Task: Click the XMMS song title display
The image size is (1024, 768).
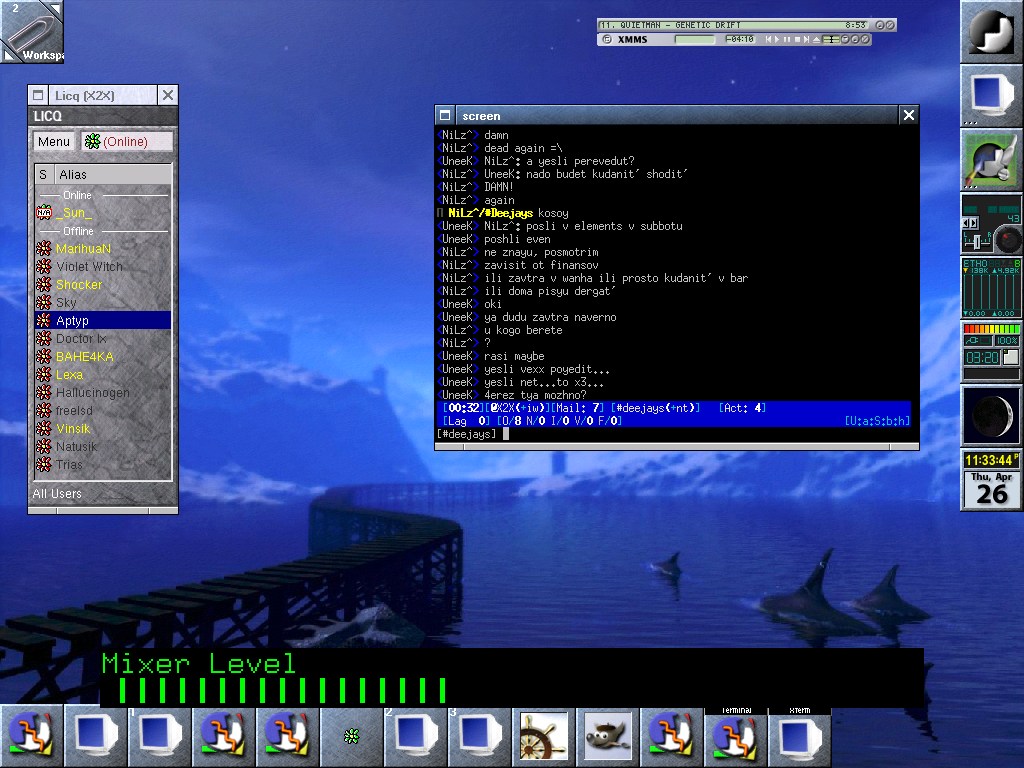Action: 733,25
